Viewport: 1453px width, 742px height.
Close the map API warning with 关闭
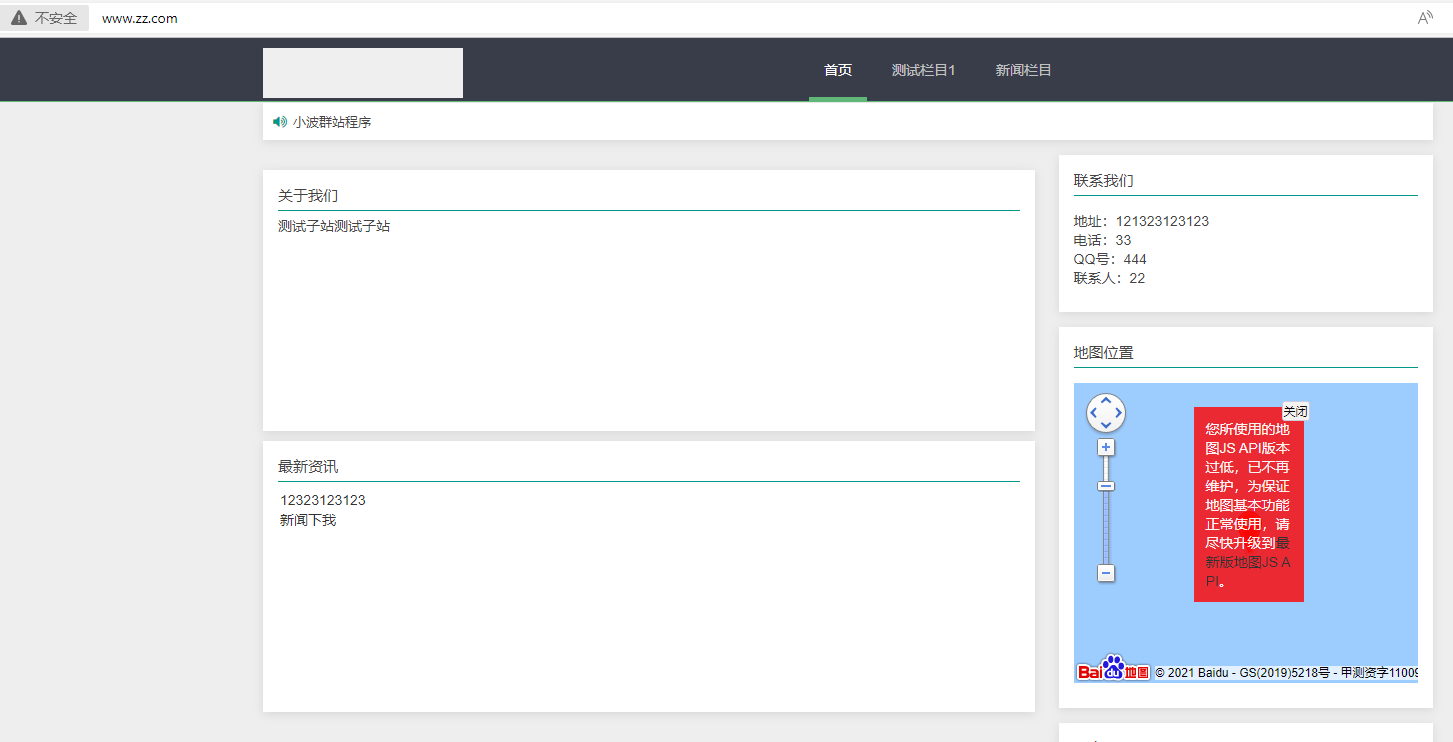(1295, 411)
